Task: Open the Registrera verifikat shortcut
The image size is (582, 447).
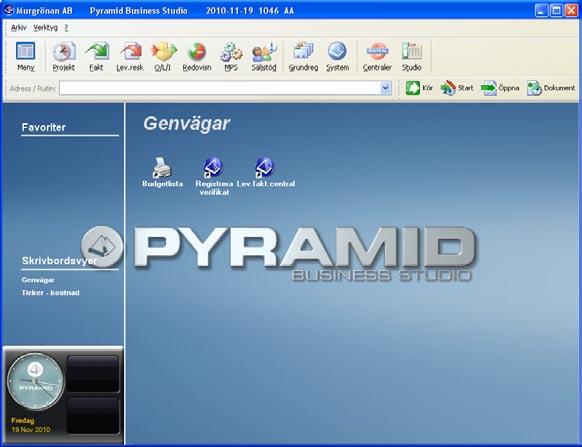Action: 214,177
